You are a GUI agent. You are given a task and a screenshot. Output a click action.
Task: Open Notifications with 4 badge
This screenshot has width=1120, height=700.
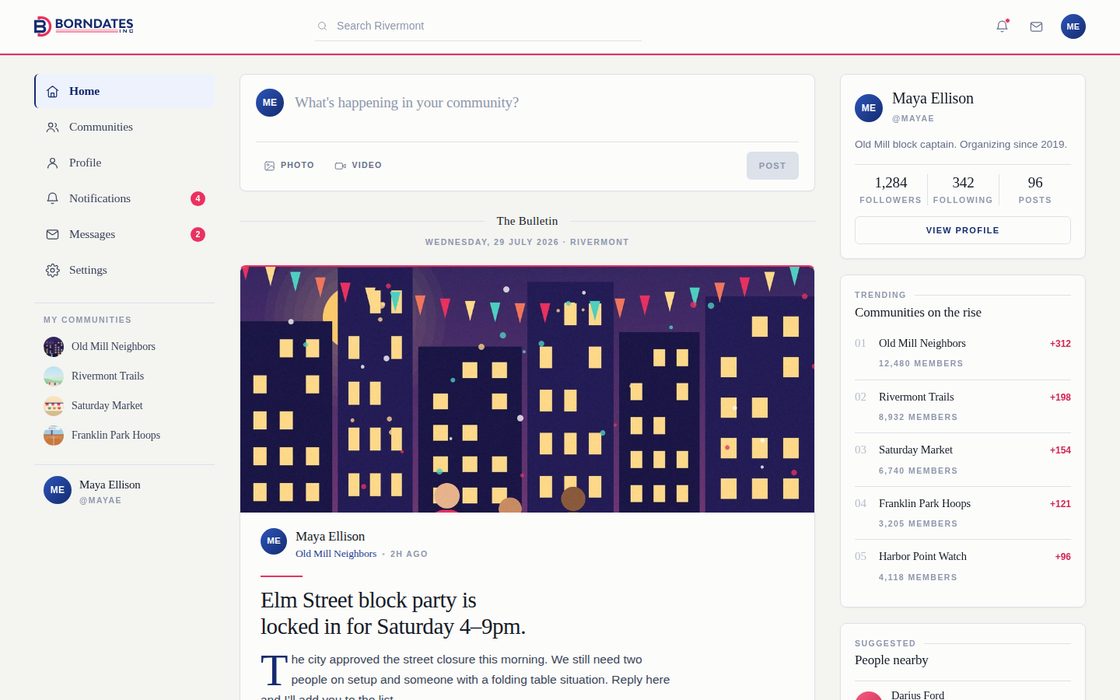click(x=124, y=199)
